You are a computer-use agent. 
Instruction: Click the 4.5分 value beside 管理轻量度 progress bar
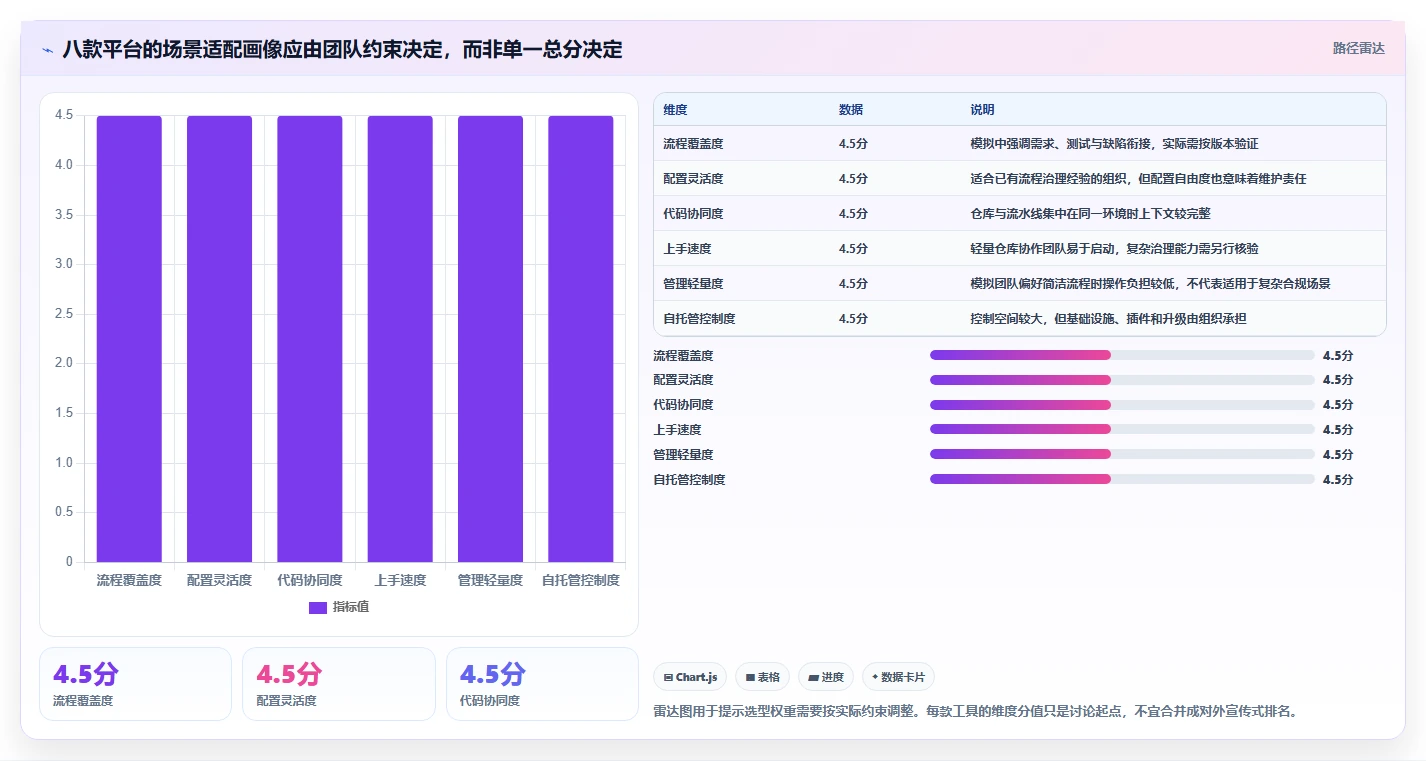pyautogui.click(x=1337, y=455)
